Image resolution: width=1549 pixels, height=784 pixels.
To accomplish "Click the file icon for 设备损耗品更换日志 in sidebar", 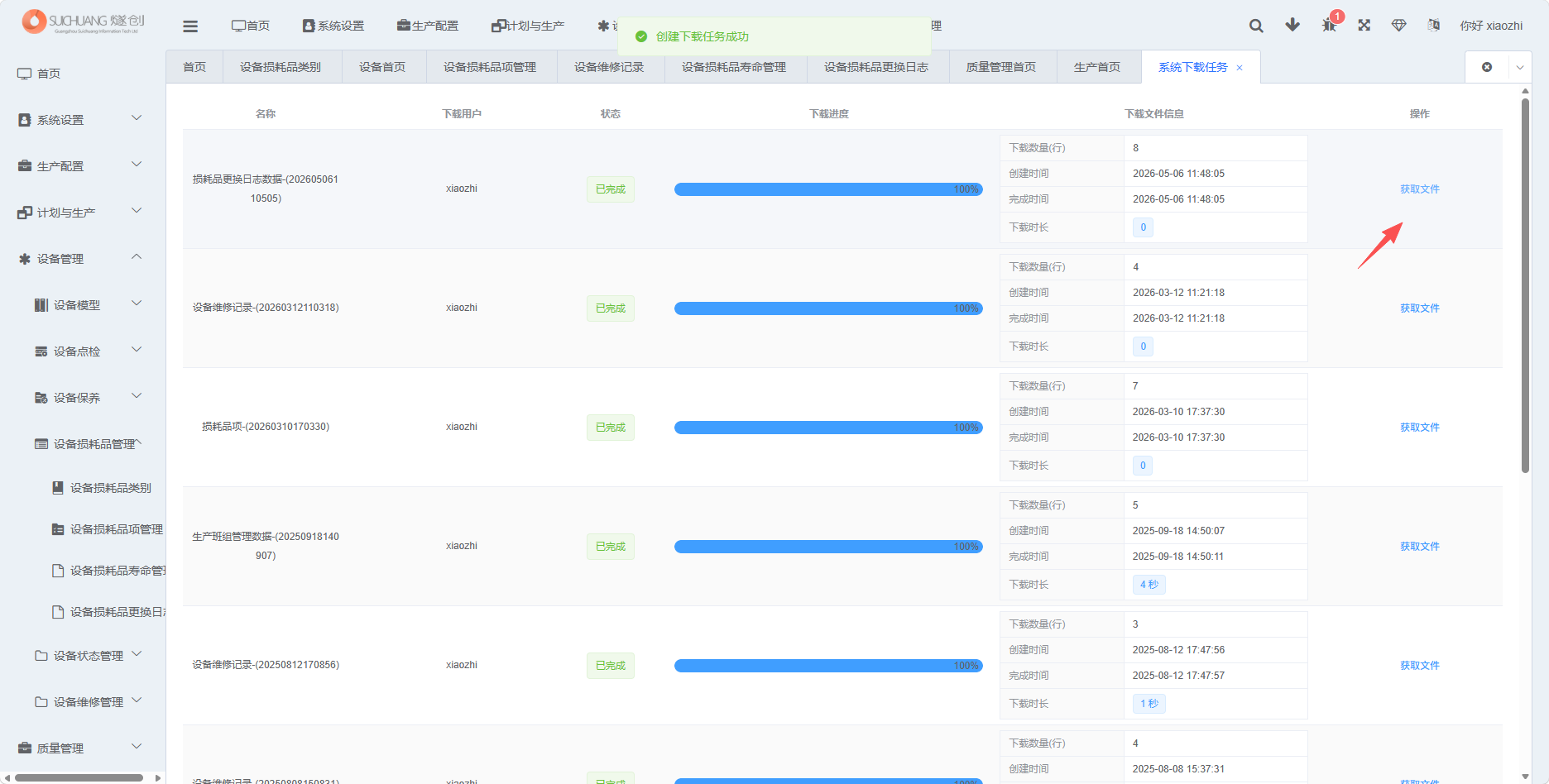I will coord(58,612).
